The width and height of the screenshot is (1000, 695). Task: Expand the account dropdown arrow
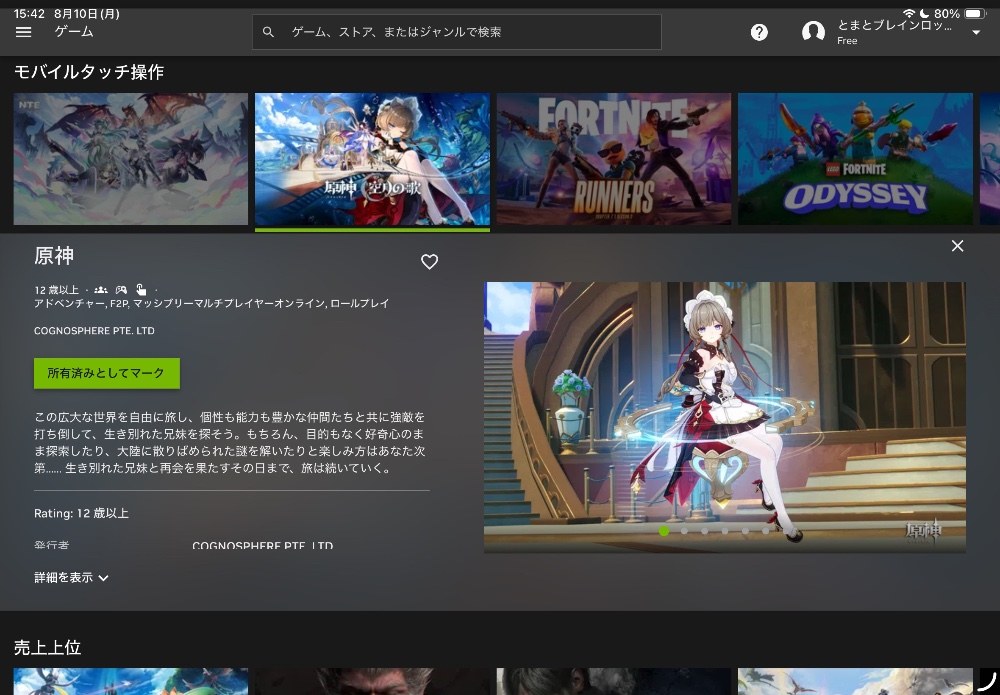point(976,33)
